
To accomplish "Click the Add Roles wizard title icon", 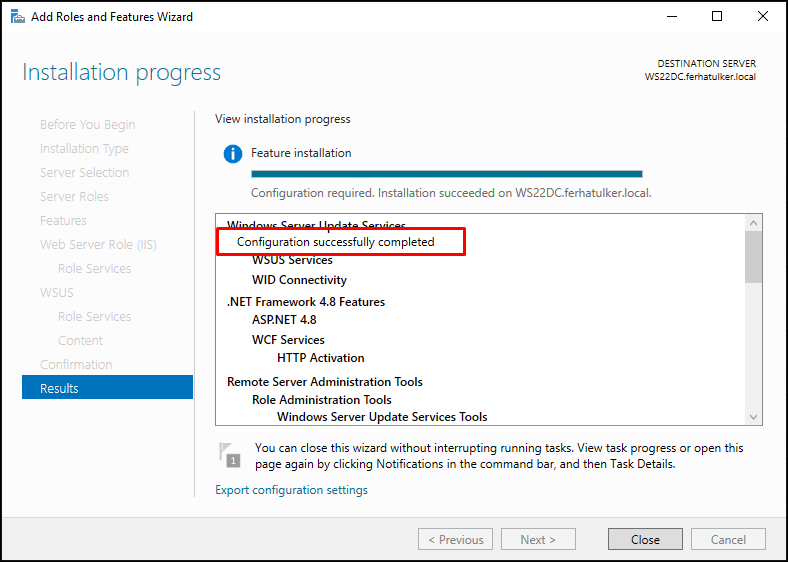I will point(18,17).
